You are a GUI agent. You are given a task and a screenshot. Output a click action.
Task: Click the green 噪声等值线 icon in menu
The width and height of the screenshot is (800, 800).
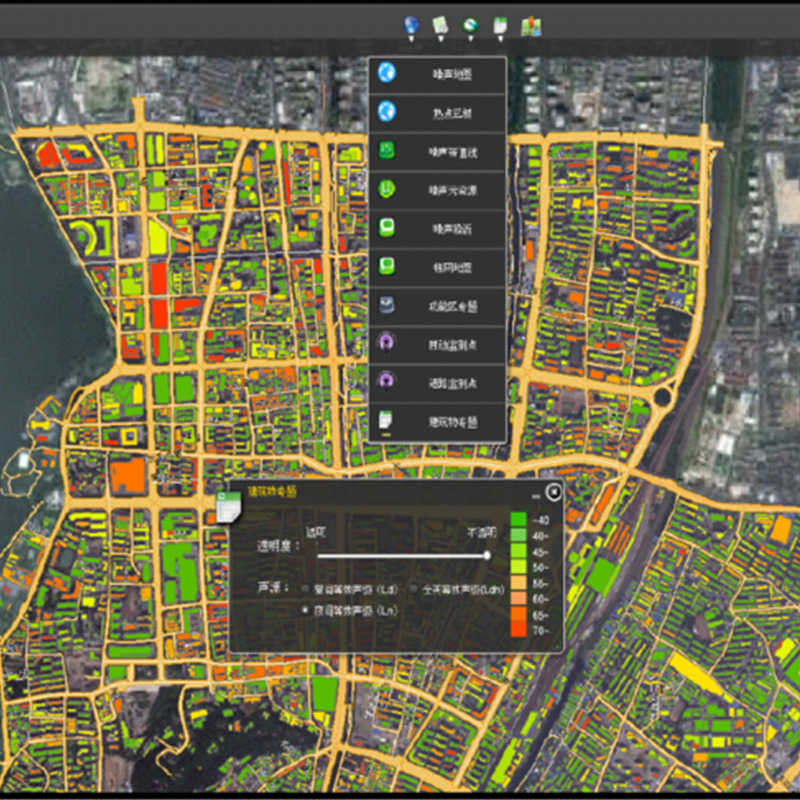387,152
